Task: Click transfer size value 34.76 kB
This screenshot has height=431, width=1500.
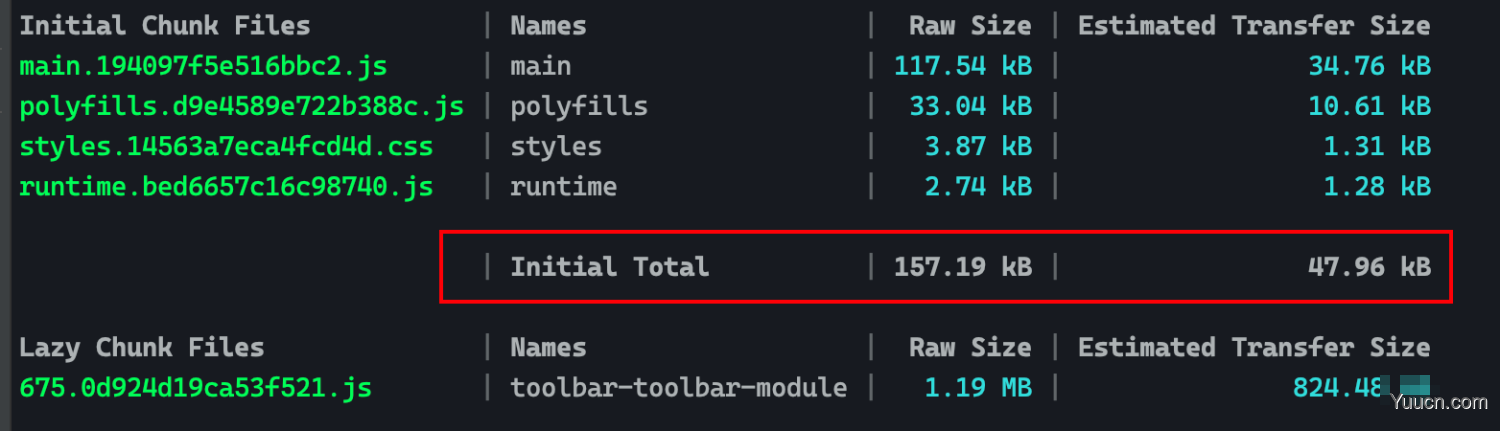Action: coord(1370,67)
